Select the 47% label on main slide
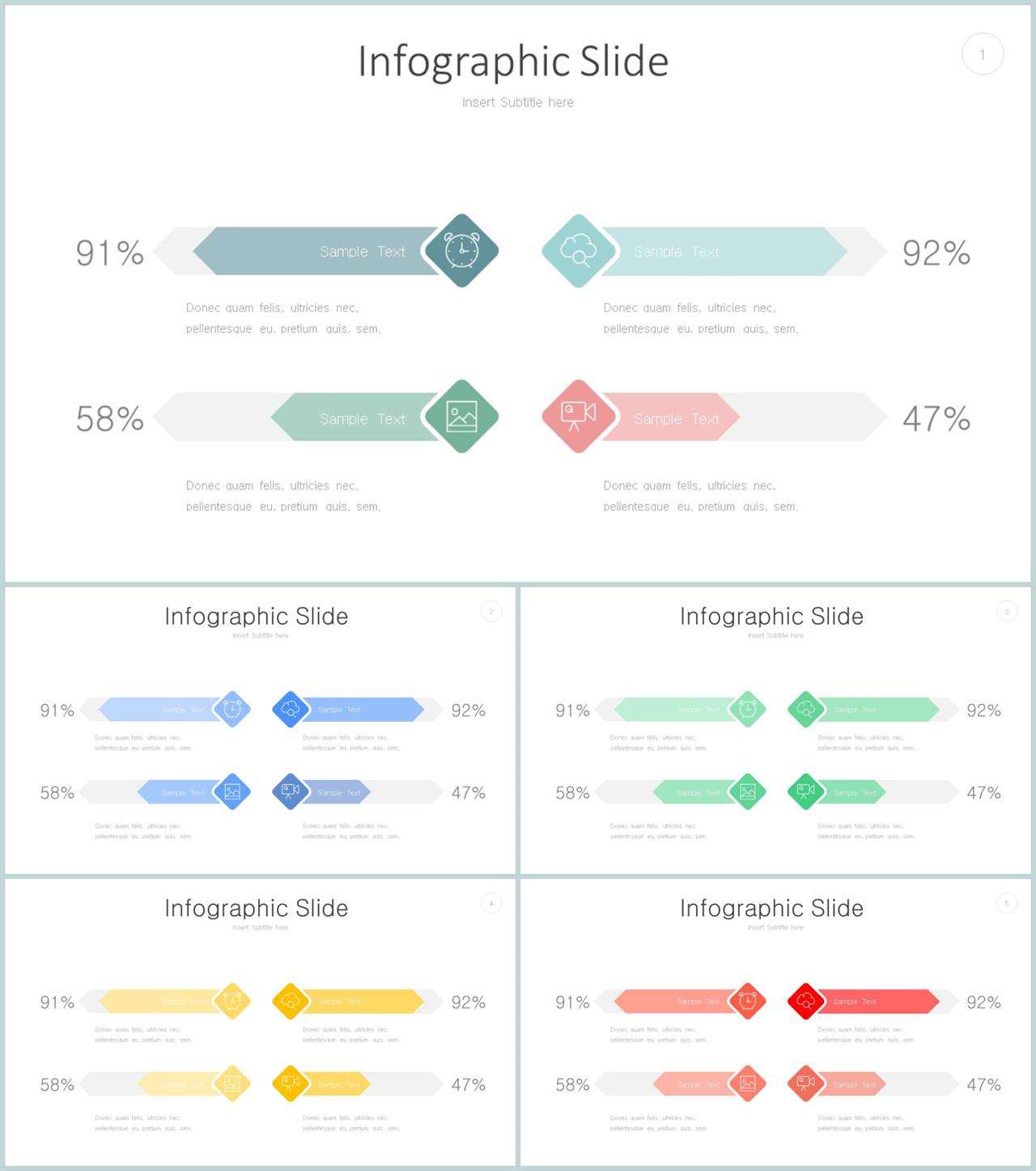1036x1171 pixels. pos(936,418)
